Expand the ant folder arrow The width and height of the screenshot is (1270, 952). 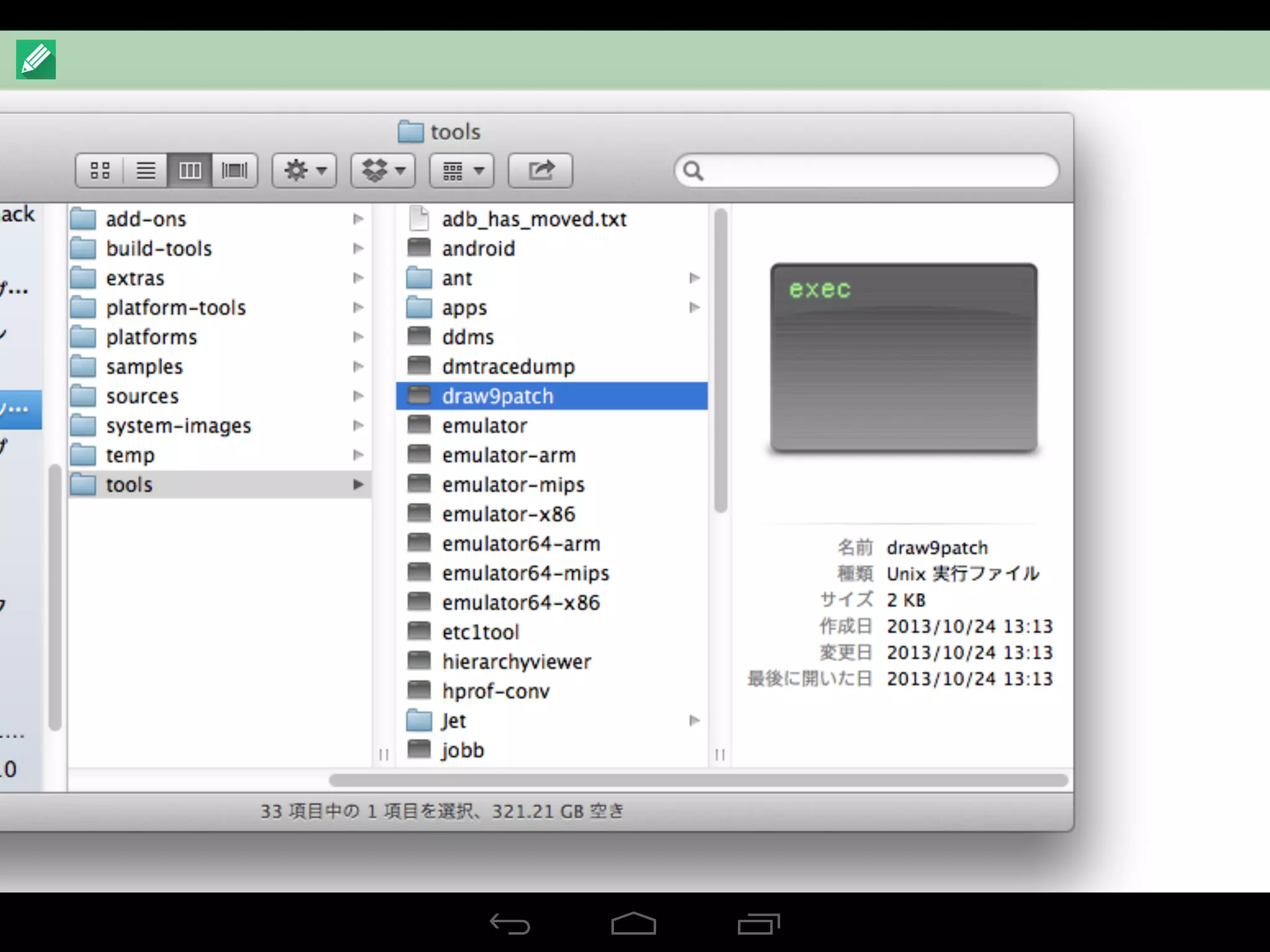(695, 278)
